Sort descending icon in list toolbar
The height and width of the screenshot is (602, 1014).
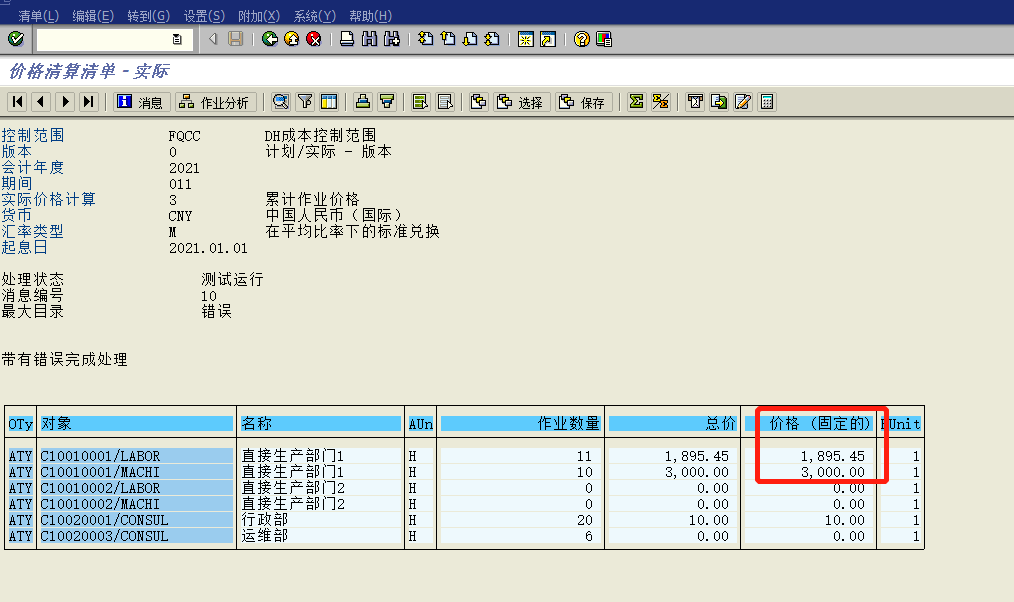click(387, 102)
